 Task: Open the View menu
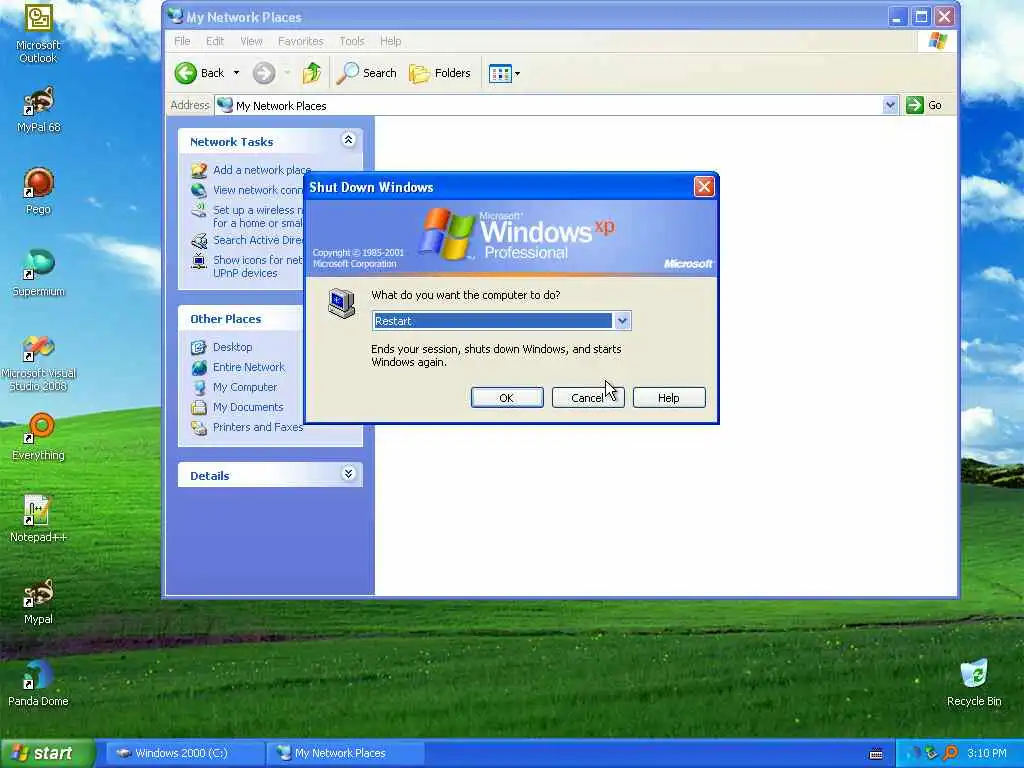251,41
